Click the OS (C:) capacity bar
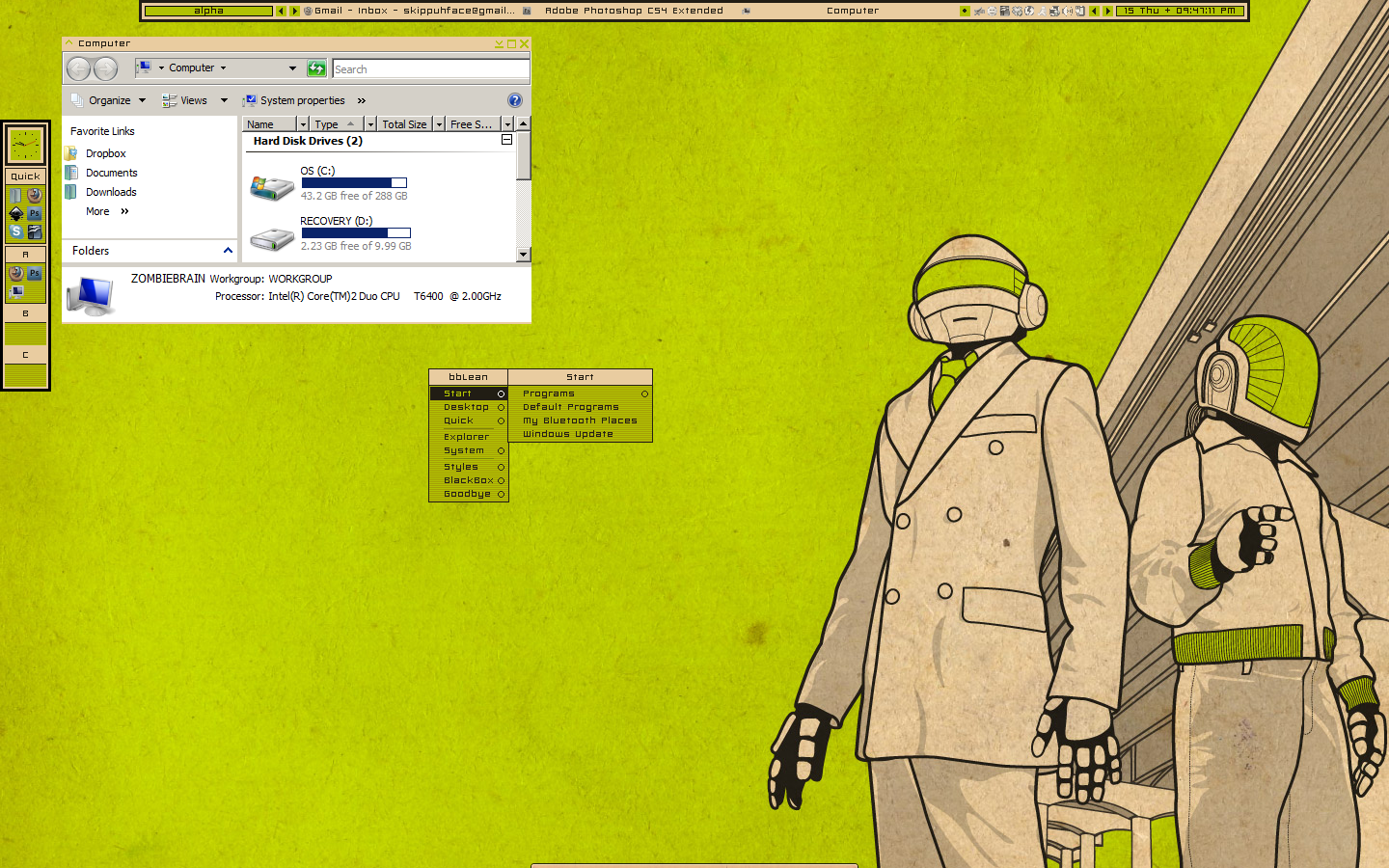The width and height of the screenshot is (1389, 868). click(354, 182)
